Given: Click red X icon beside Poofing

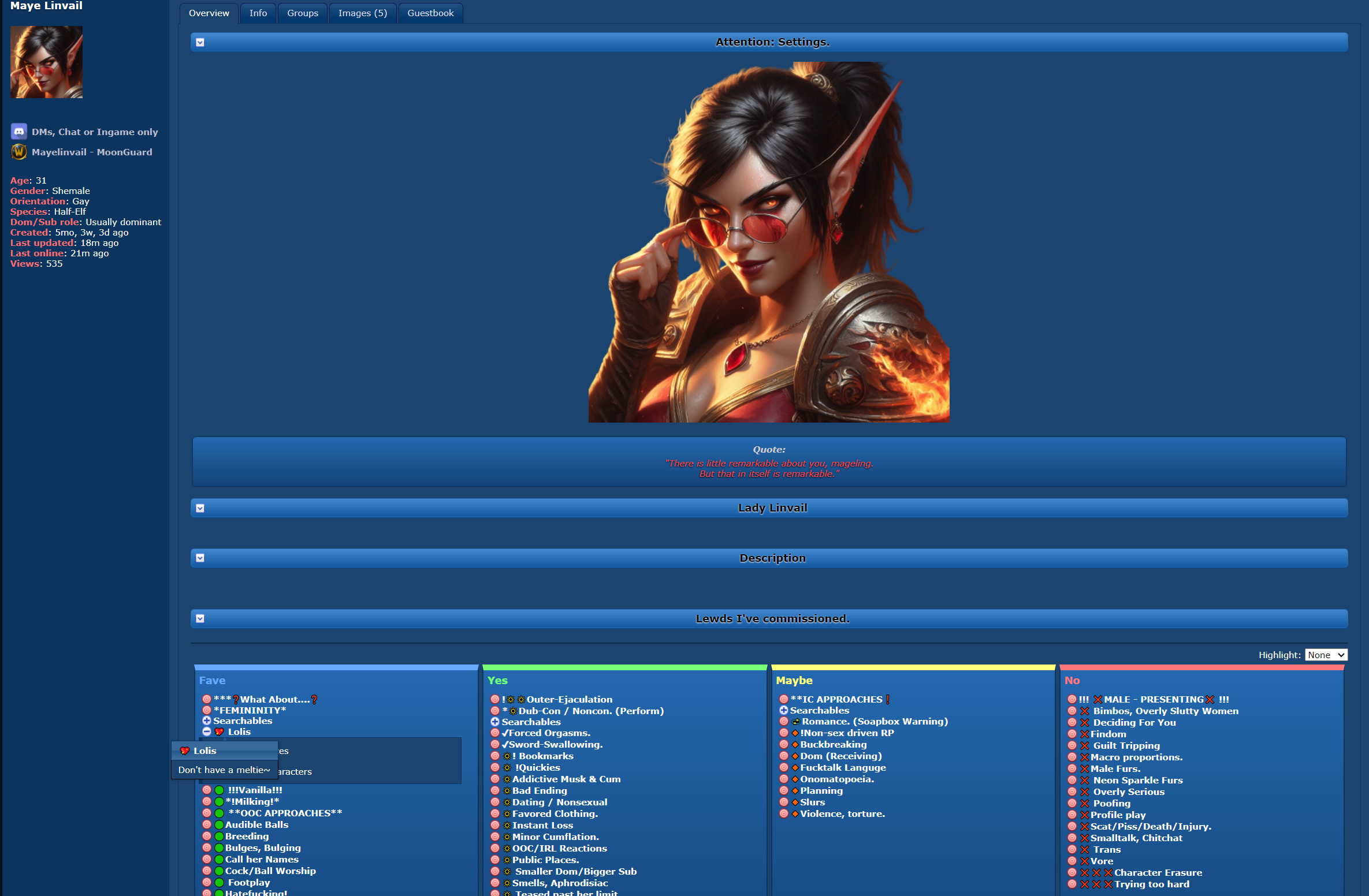Looking at the screenshot, I should pyautogui.click(x=1085, y=803).
